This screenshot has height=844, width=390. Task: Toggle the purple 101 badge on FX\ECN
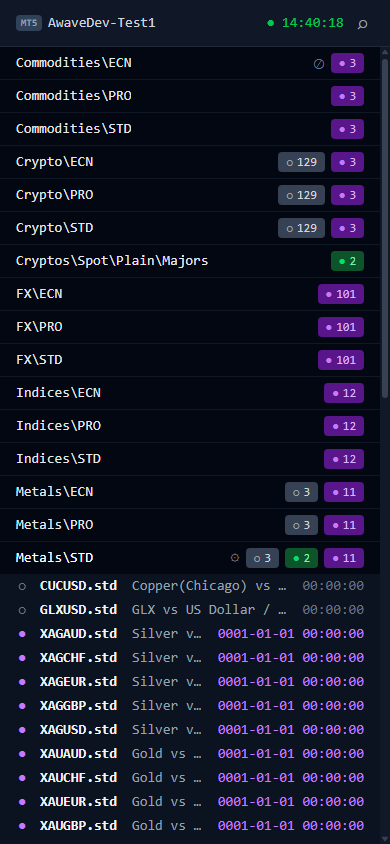click(341, 294)
